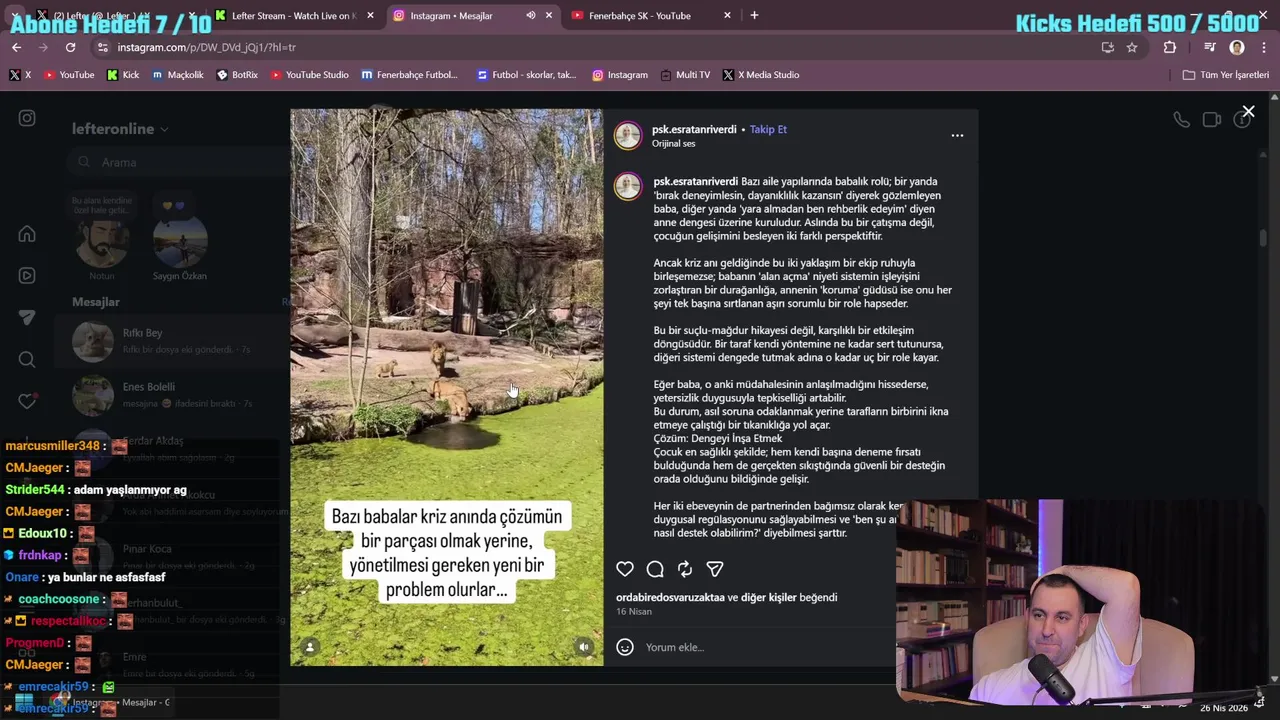Expand the lefteronline account switcher chevron
Screen dimensions: 1280x720
pos(164,129)
